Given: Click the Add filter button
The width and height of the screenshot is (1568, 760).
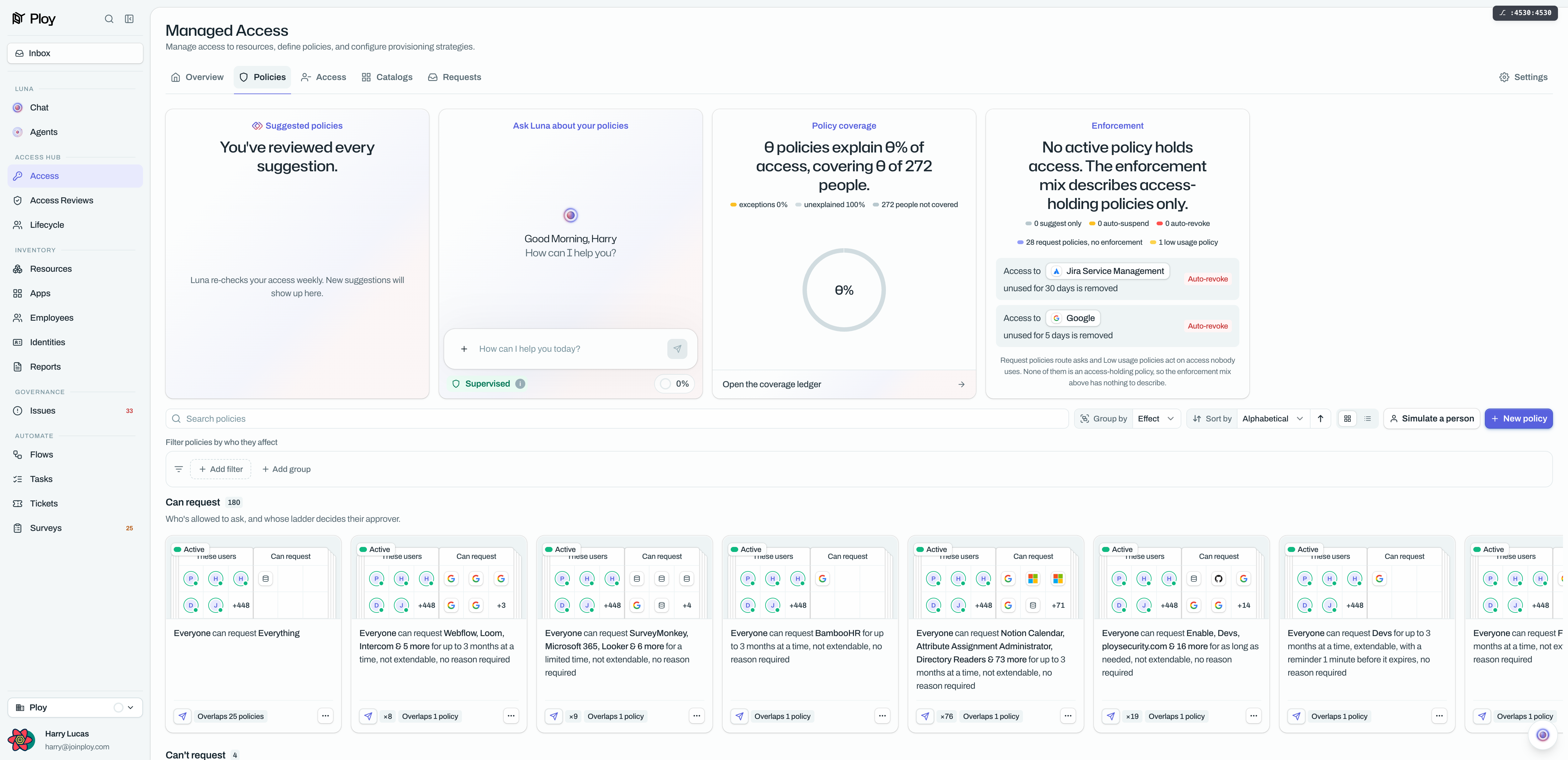Looking at the screenshot, I should point(220,469).
